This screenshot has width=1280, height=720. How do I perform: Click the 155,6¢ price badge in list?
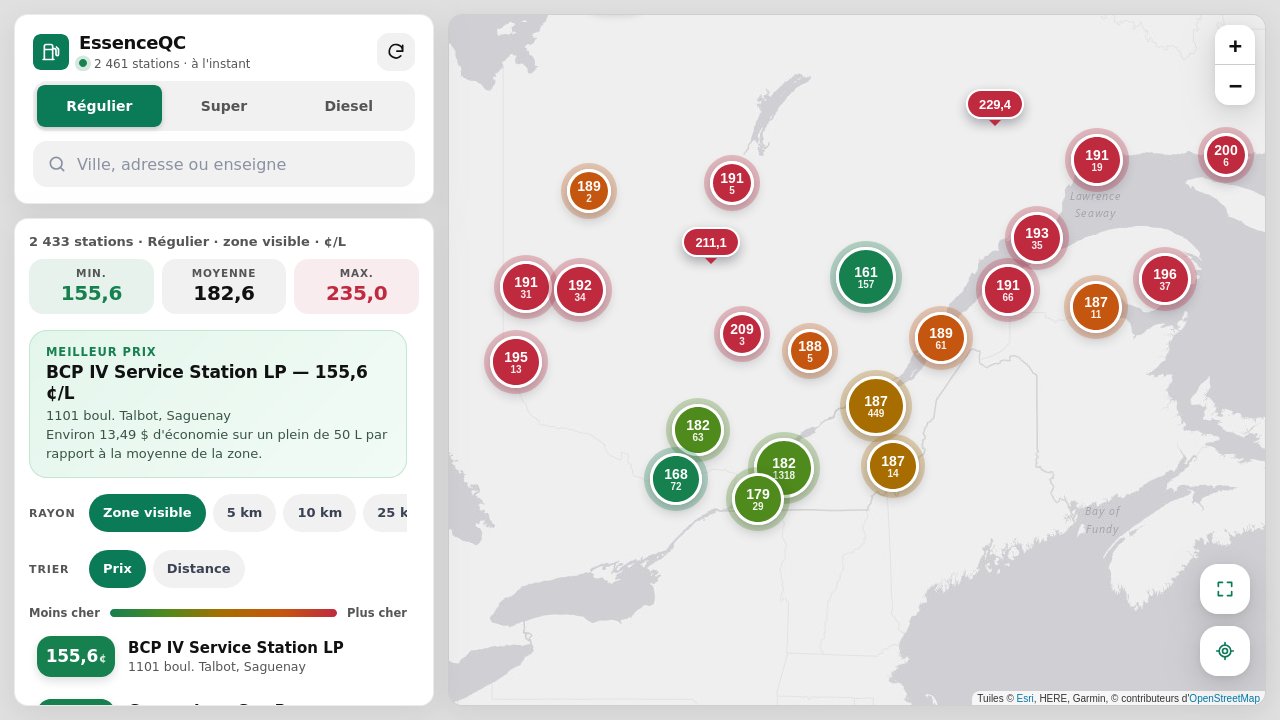pos(76,656)
